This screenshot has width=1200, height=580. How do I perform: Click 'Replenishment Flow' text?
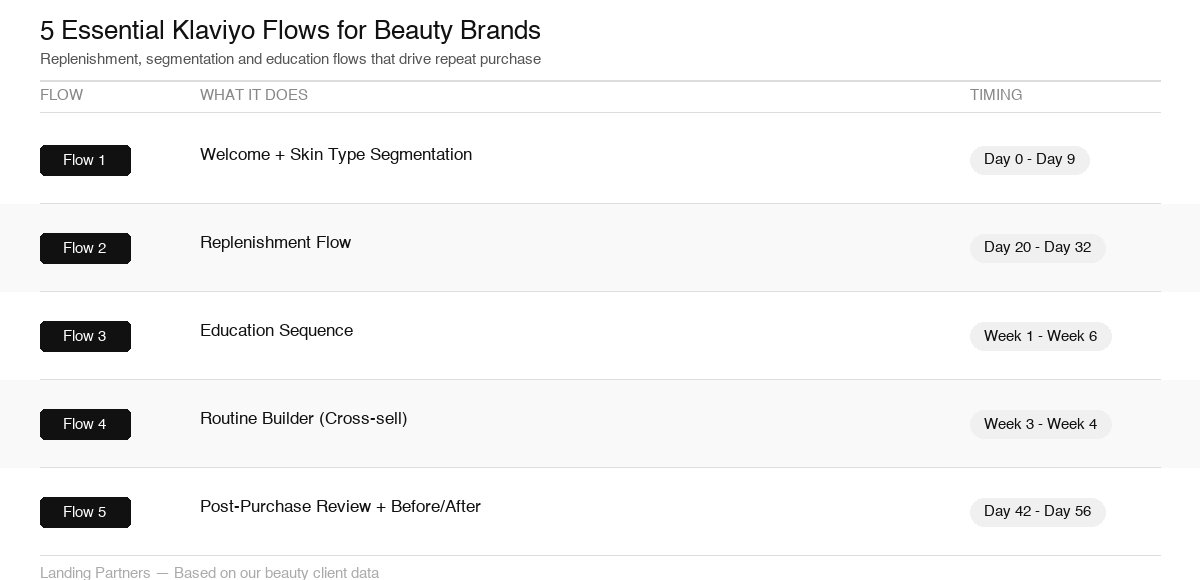click(x=275, y=242)
